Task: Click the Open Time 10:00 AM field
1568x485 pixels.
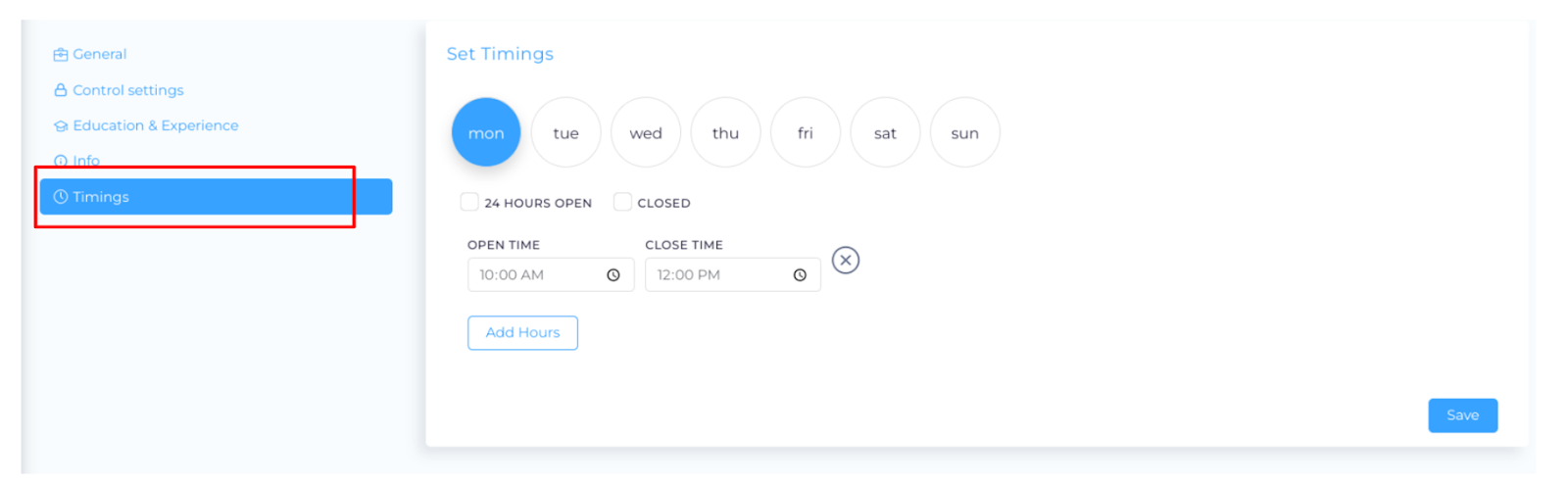Action: pos(551,275)
